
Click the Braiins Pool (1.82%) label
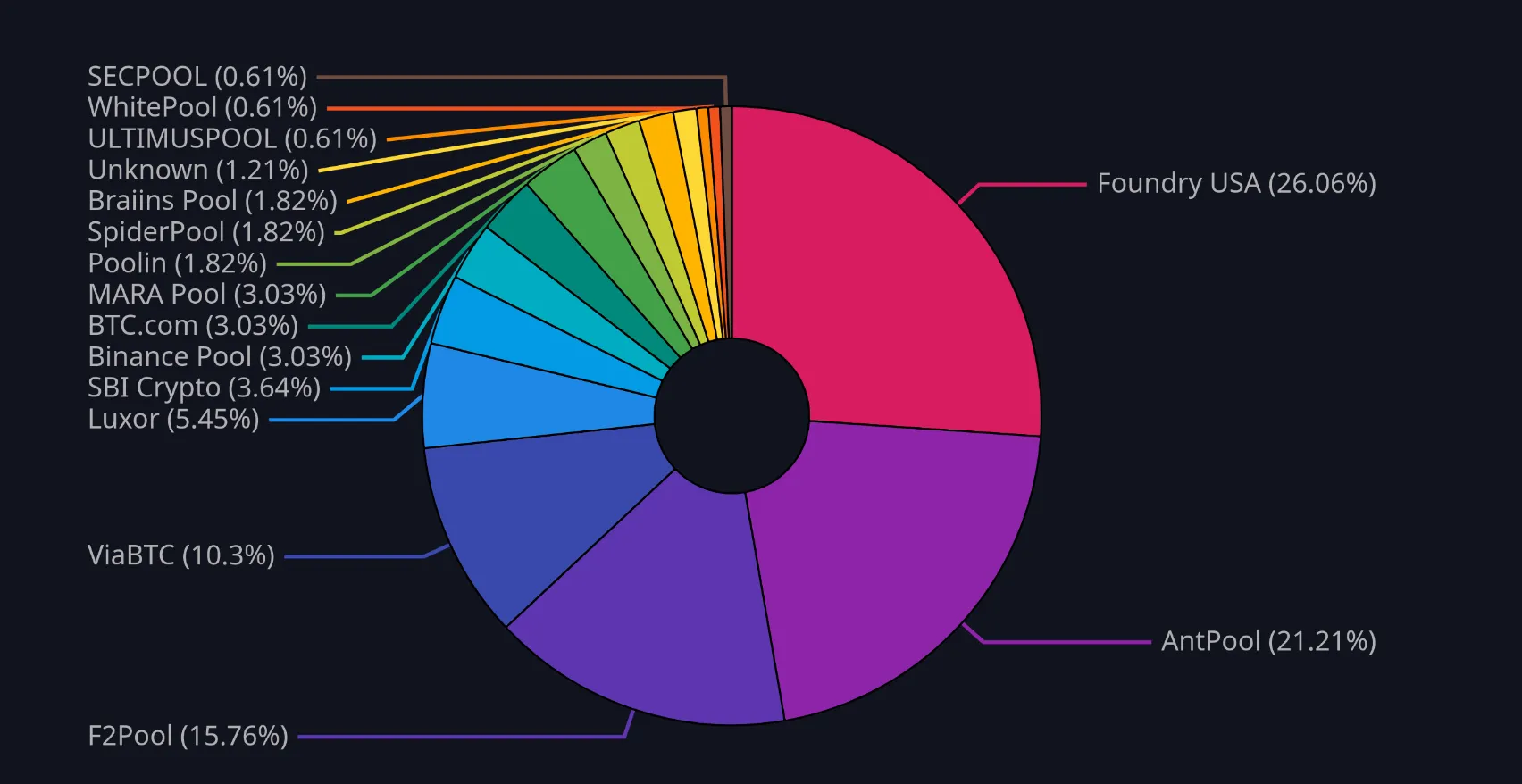213,201
